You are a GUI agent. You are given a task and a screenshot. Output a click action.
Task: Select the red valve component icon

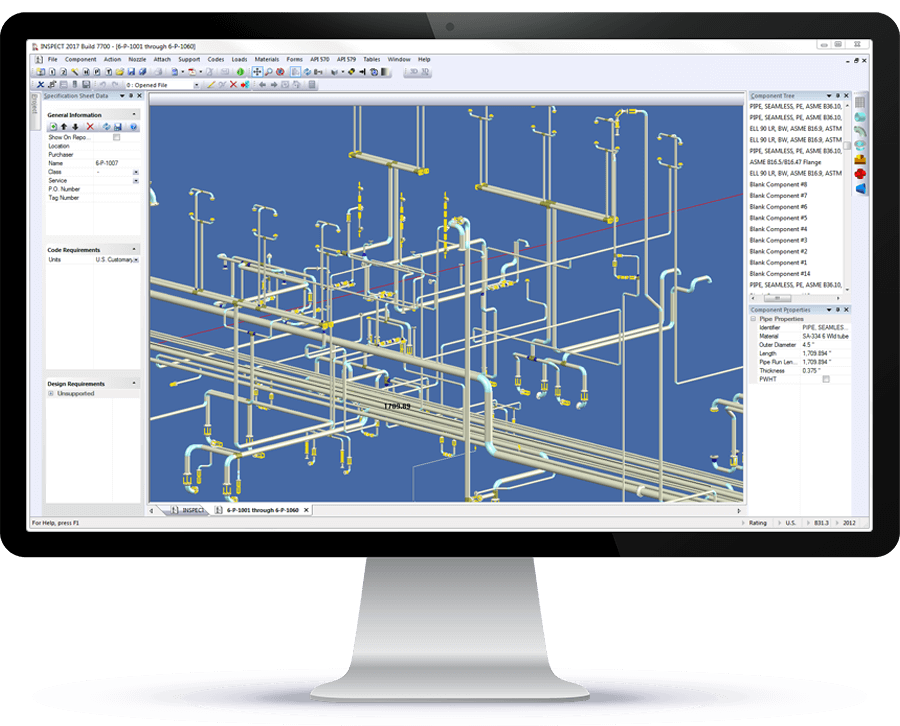click(x=860, y=174)
